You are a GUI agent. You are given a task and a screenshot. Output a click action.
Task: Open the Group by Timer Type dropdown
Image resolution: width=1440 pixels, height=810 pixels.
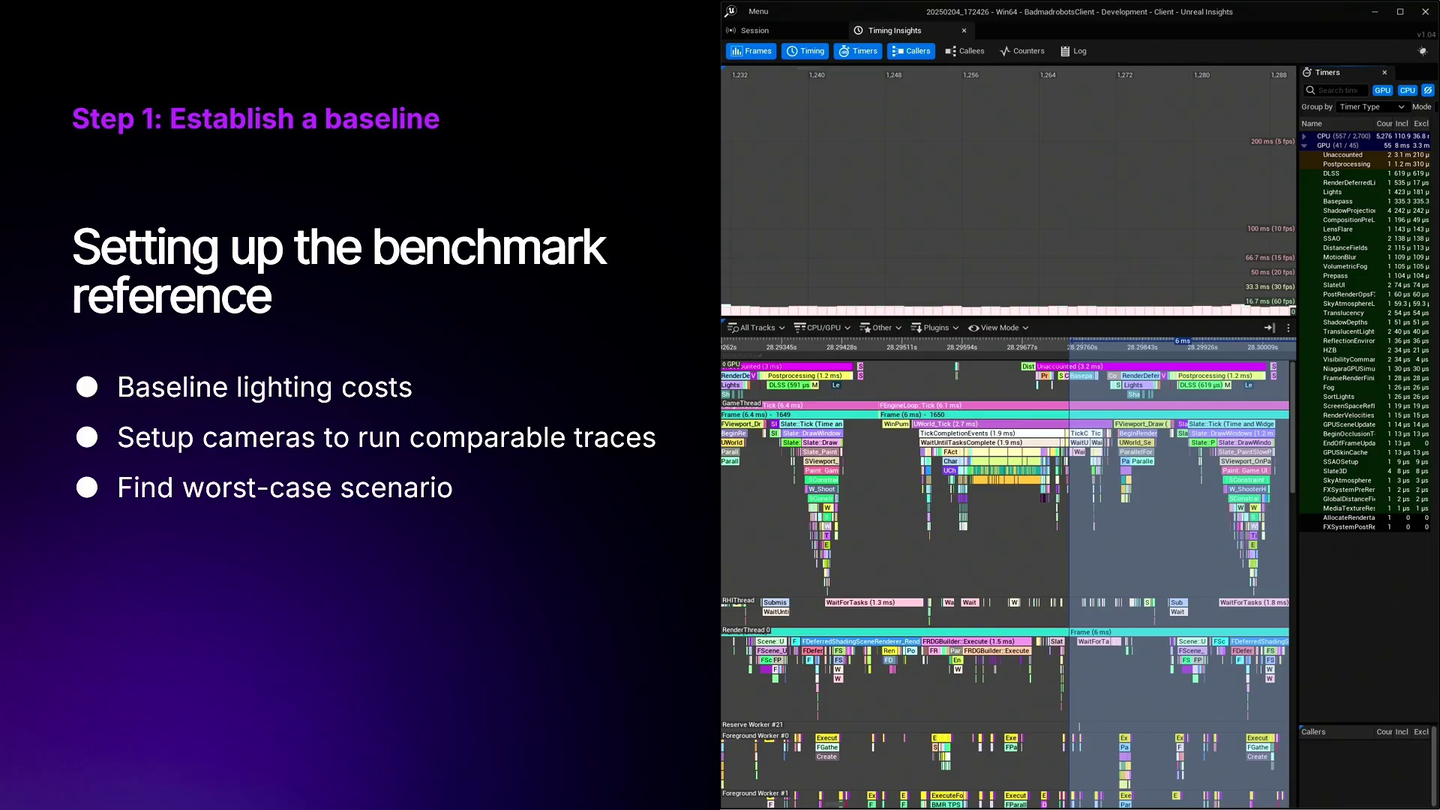(x=1371, y=107)
